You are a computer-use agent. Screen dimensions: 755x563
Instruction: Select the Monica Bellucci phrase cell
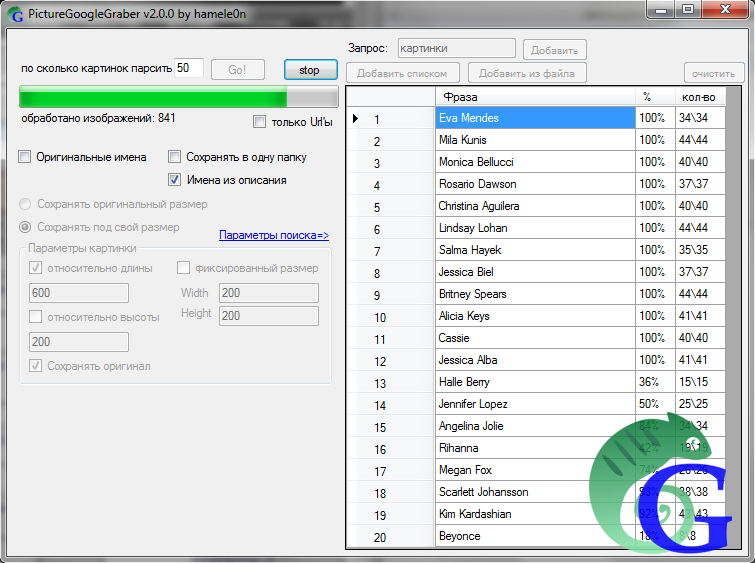point(536,163)
